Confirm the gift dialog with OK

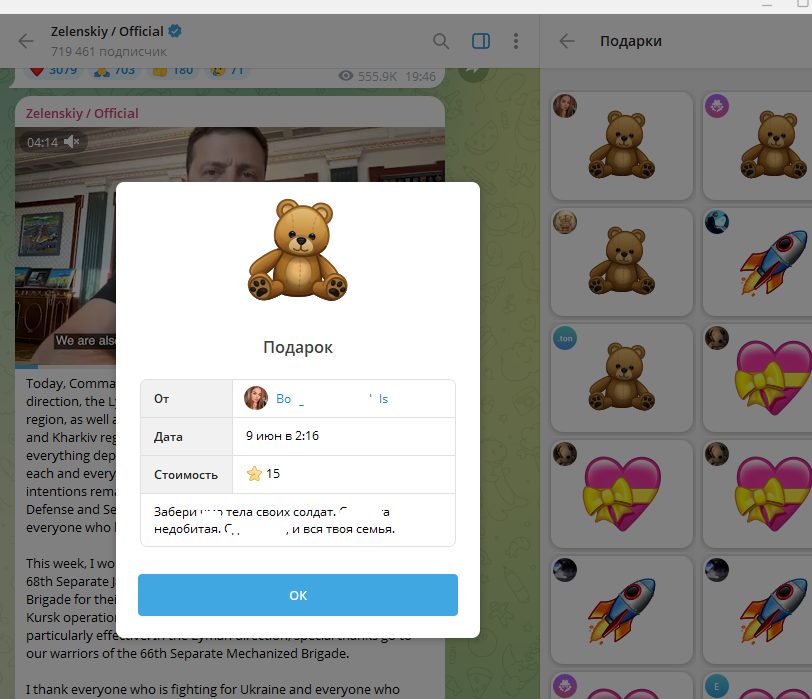(298, 595)
